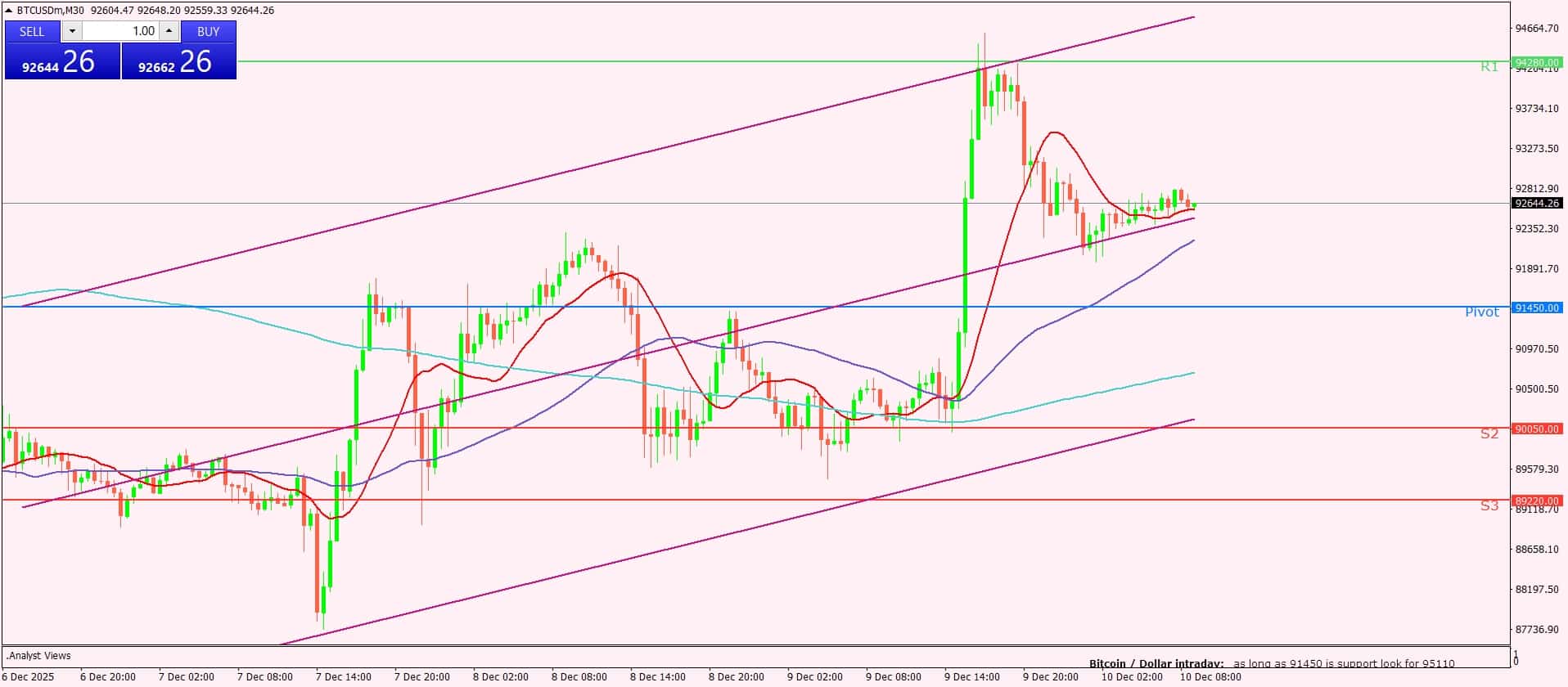Click the 8 Dec 02:00 time axis label
Image resolution: width=1568 pixels, height=687 pixels.
[501, 676]
